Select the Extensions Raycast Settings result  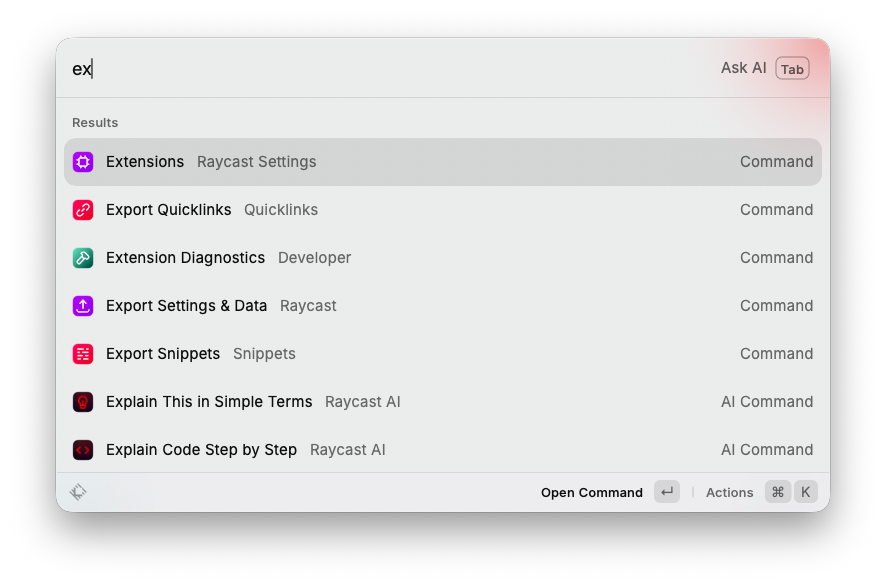[x=443, y=162]
